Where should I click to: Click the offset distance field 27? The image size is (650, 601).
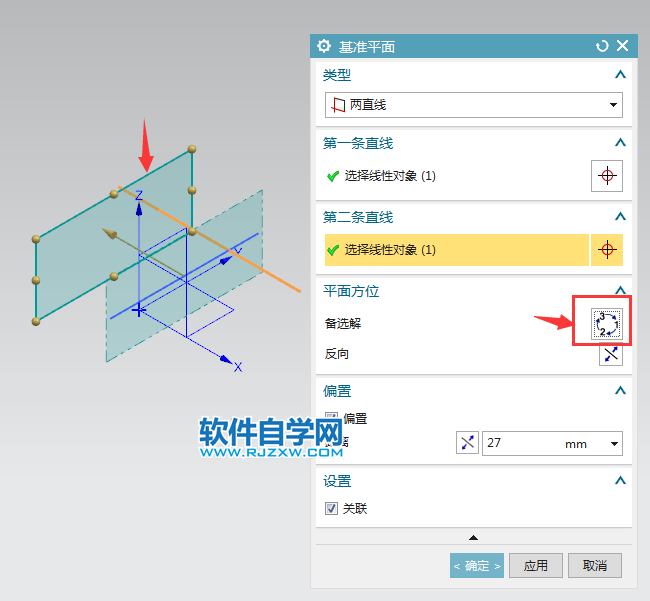(523, 443)
